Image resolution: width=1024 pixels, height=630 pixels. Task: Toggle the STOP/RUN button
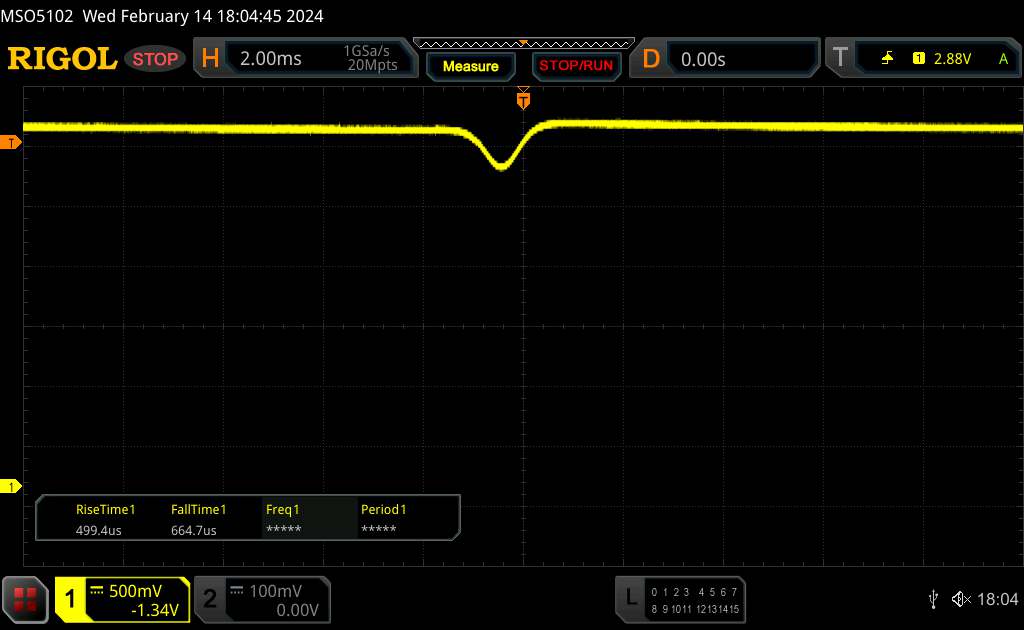(576, 66)
